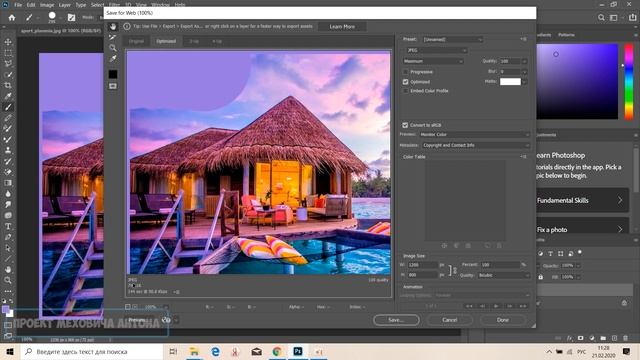The image size is (640, 360).
Task: Toggle slices visibility icon in Save for Web
Action: [113, 86]
